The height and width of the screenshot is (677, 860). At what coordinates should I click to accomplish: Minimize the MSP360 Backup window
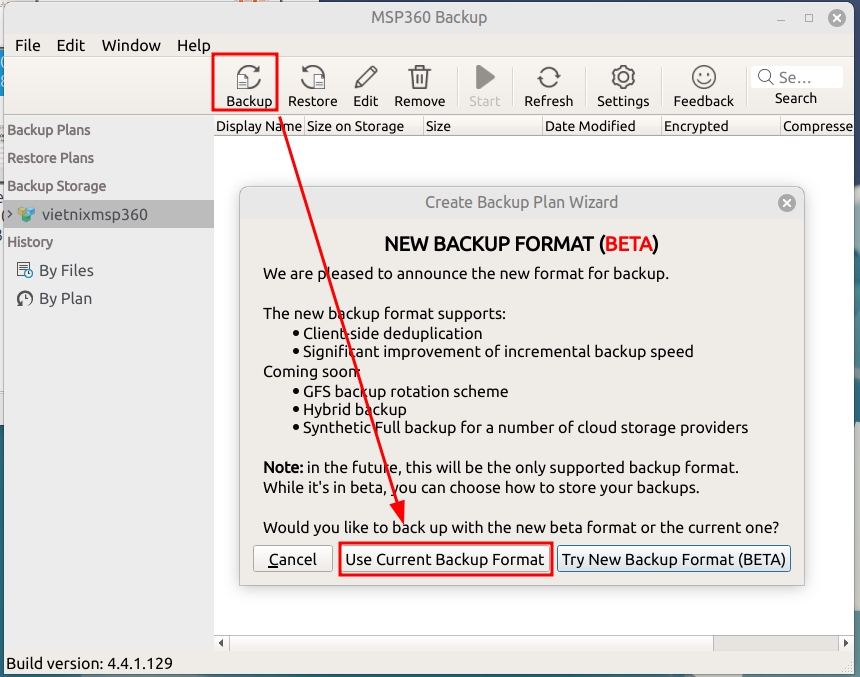[x=781, y=18]
